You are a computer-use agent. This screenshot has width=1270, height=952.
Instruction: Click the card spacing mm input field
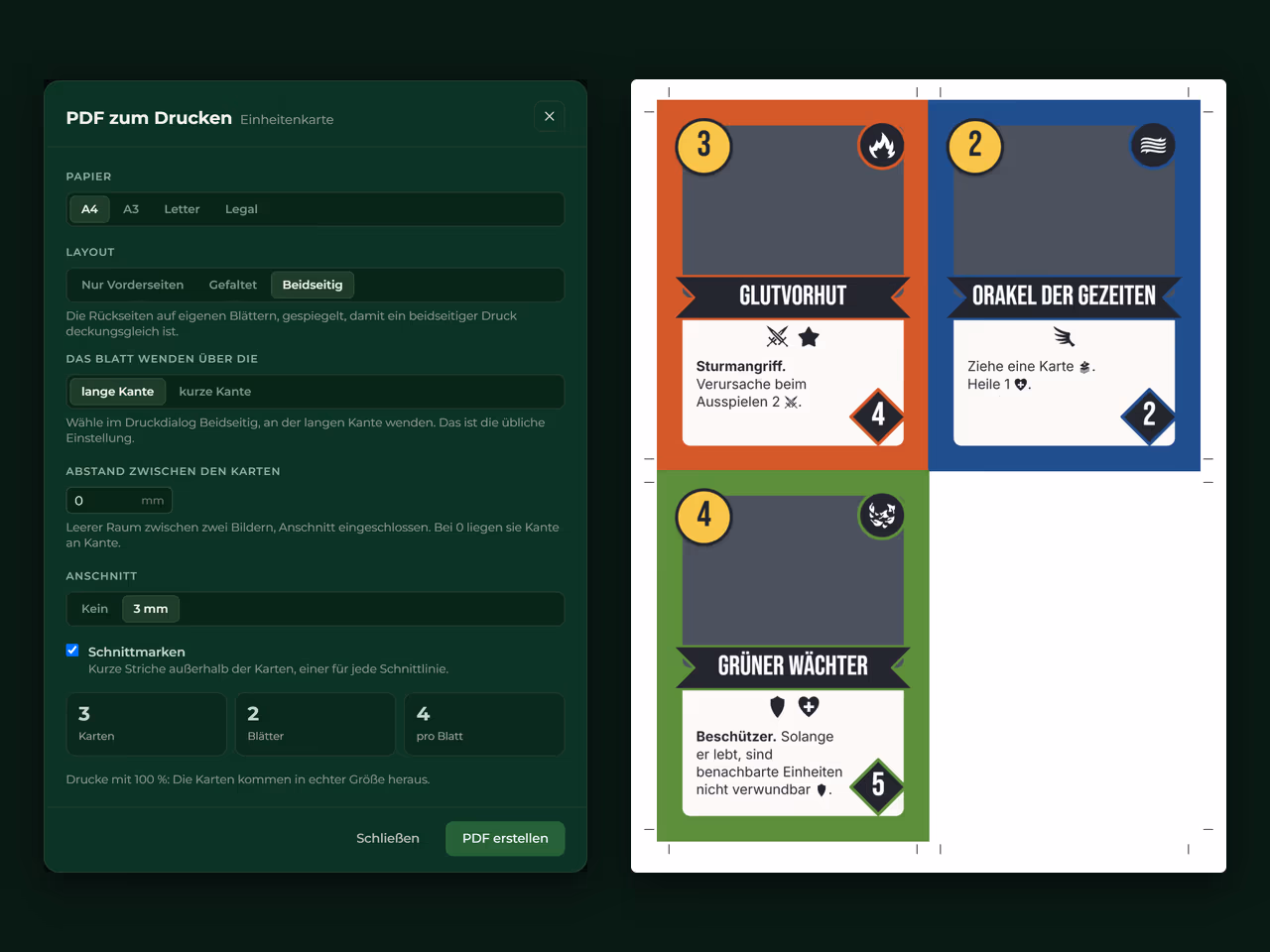tap(119, 501)
